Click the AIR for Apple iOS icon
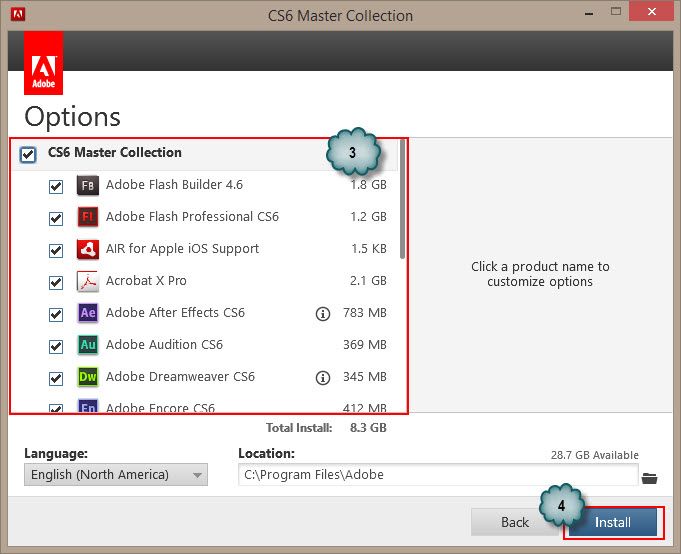Image resolution: width=681 pixels, height=554 pixels. point(88,249)
